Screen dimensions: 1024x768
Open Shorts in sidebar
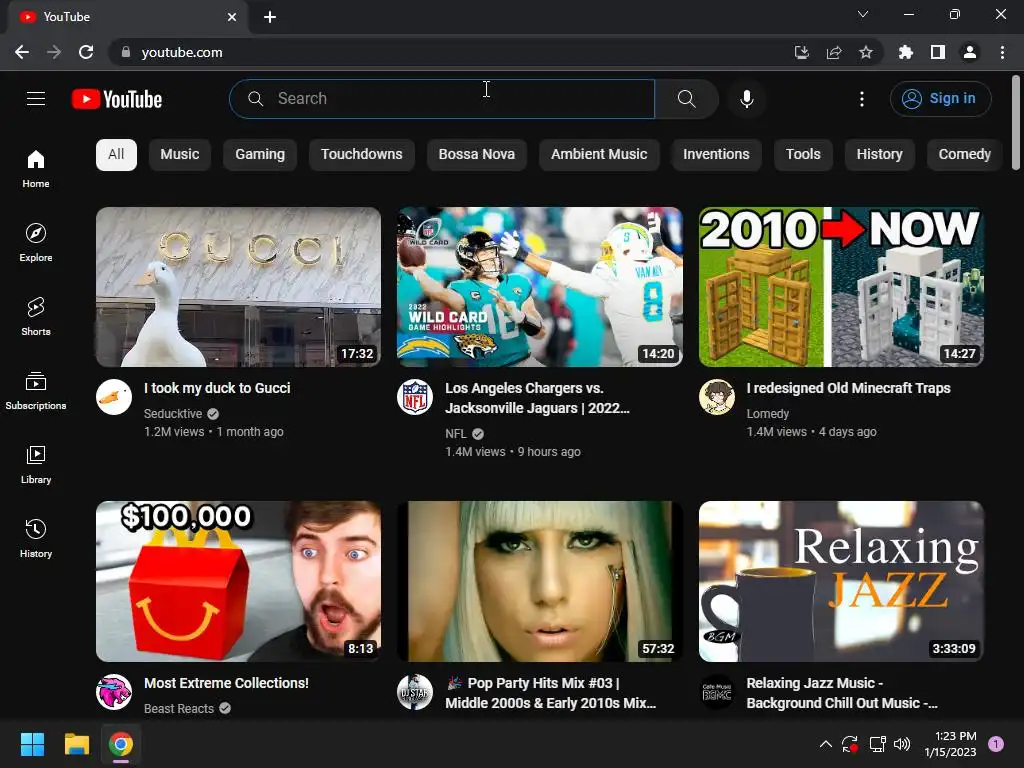tap(36, 316)
